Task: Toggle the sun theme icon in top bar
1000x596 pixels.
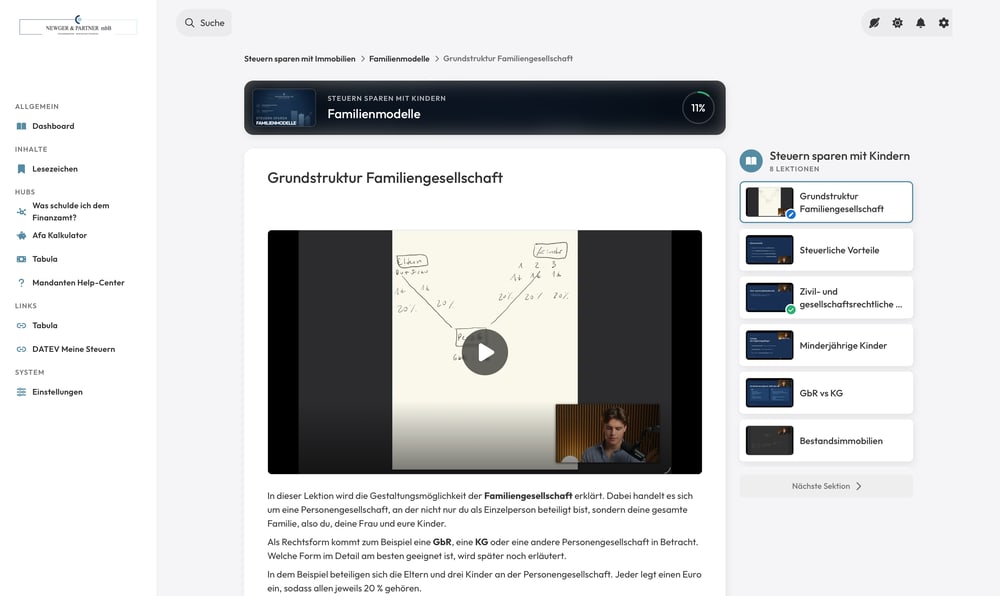Action: pos(897,23)
